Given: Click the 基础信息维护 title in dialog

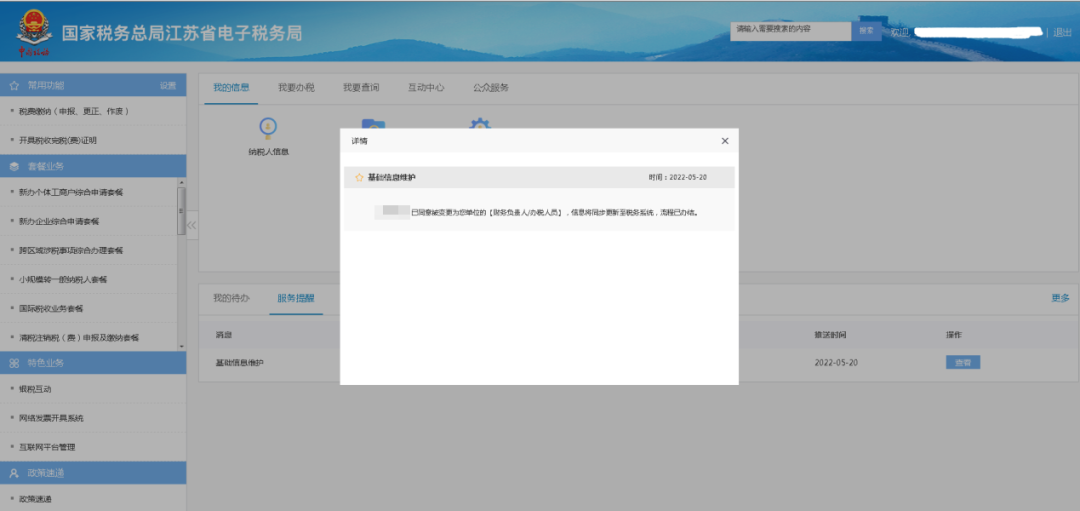Looking at the screenshot, I should coord(391,178).
